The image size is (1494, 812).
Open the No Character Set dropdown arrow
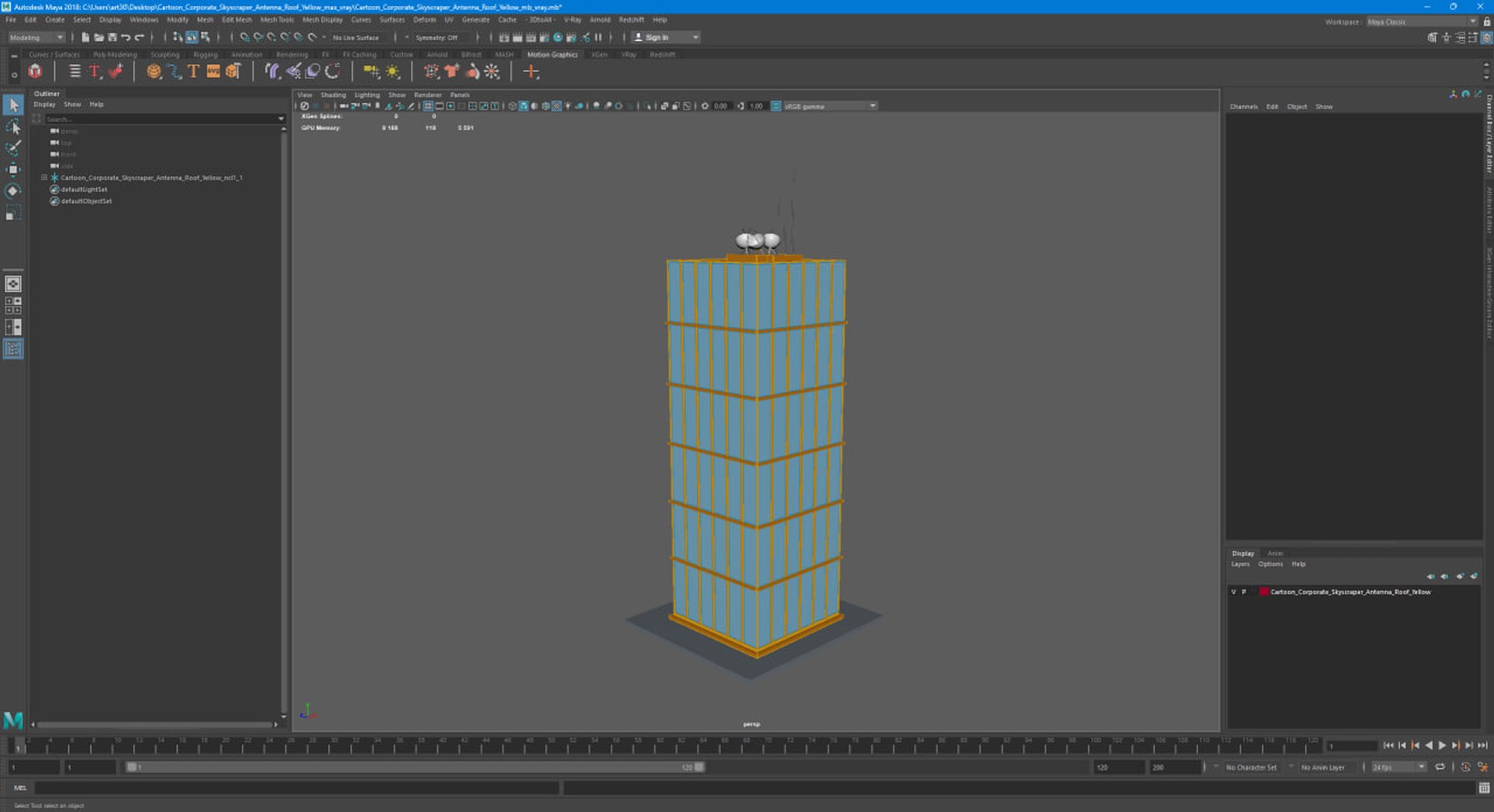tap(1215, 767)
